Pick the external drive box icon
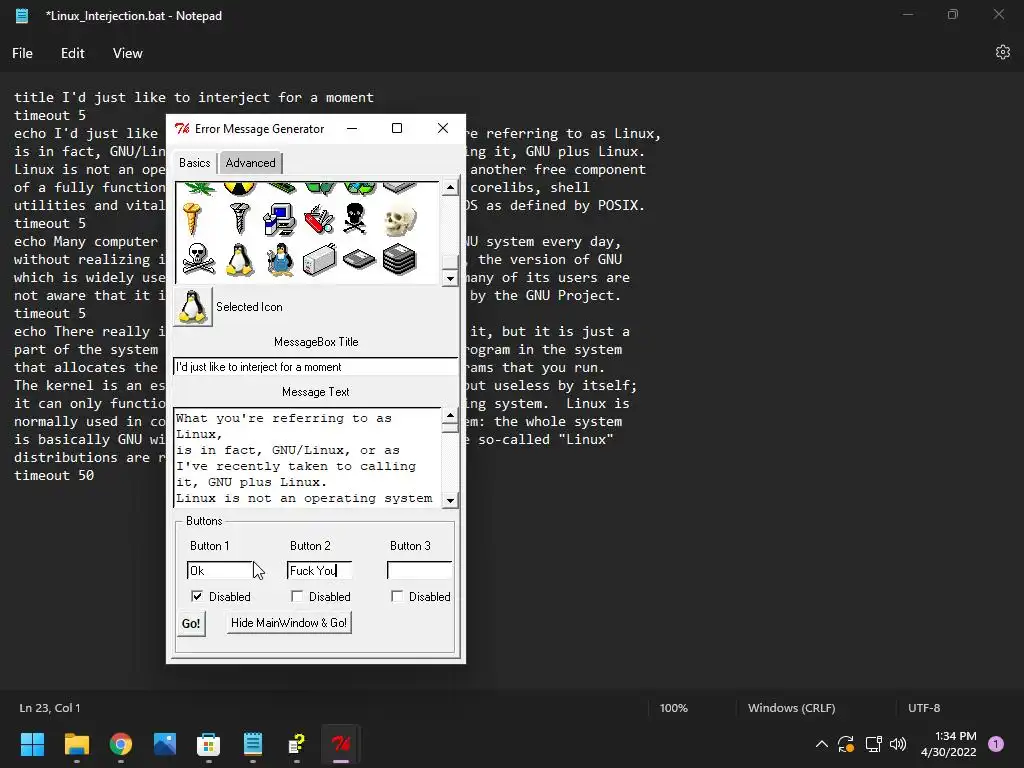Viewport: 1024px width, 768px height. tap(319, 259)
